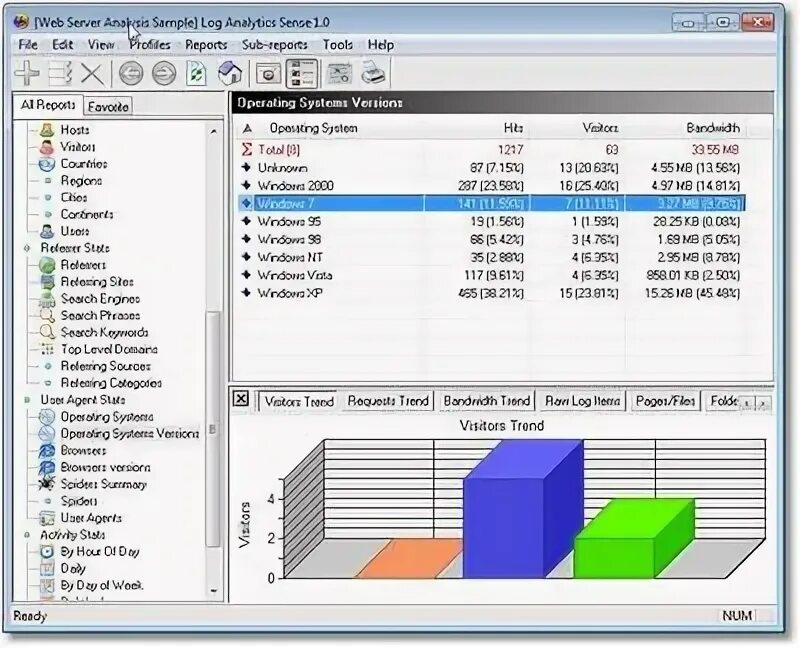This screenshot has height=648, width=800.
Task: Click the tab strip scroll right arrow
Action: [763, 404]
